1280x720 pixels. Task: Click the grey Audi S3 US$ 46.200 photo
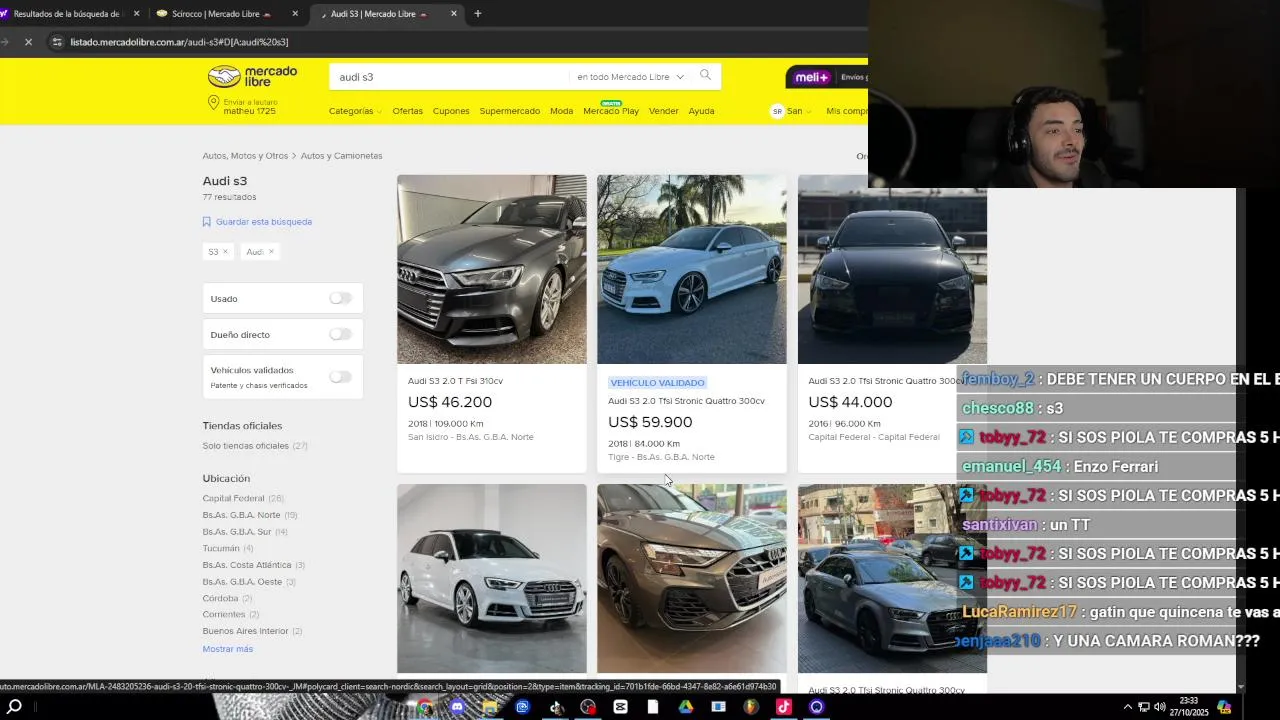492,269
